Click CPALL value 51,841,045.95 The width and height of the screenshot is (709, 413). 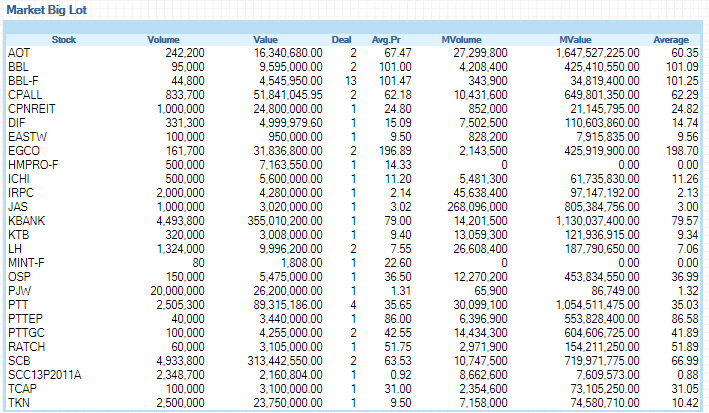pyautogui.click(x=288, y=95)
